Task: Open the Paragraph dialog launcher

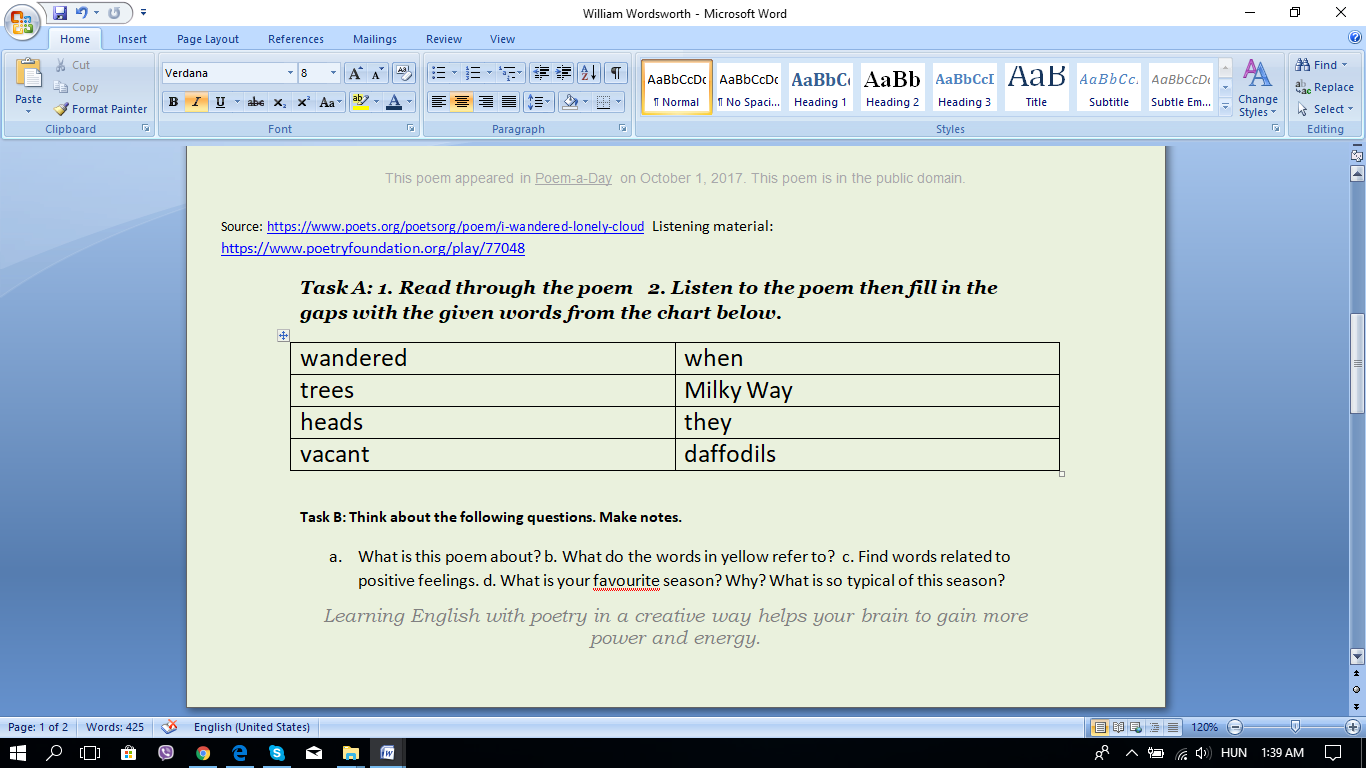Action: click(x=624, y=129)
